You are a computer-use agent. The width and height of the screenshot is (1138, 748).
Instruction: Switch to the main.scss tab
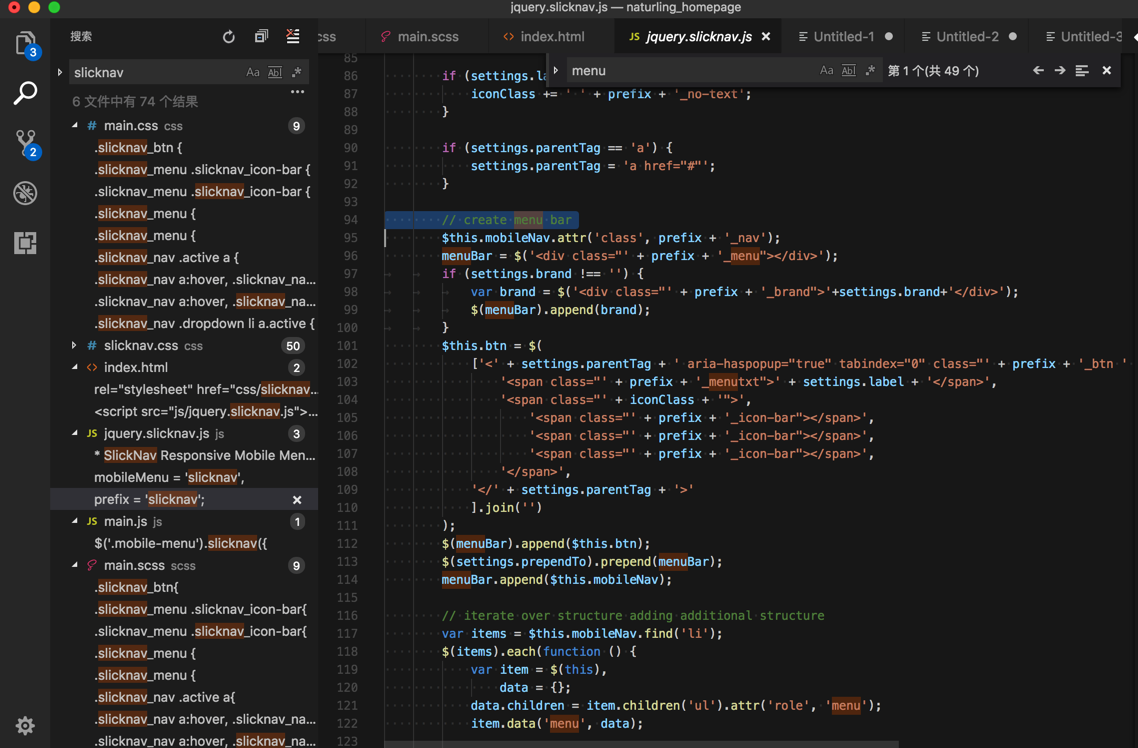coord(428,37)
